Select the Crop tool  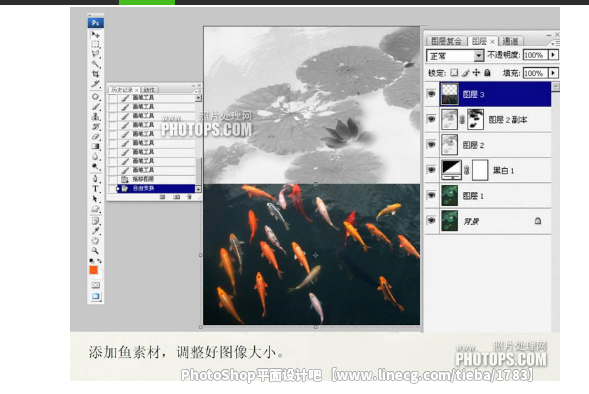click(95, 74)
